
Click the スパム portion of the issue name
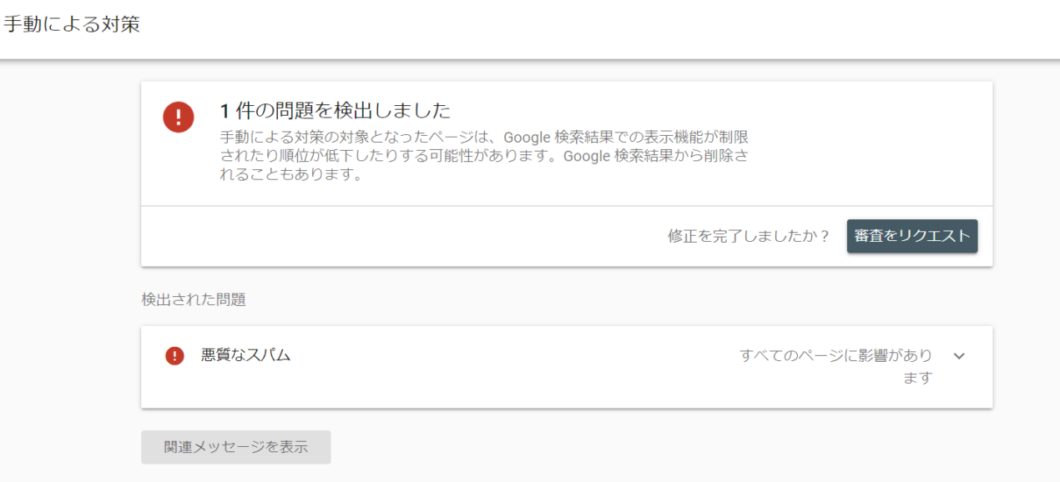point(268,355)
